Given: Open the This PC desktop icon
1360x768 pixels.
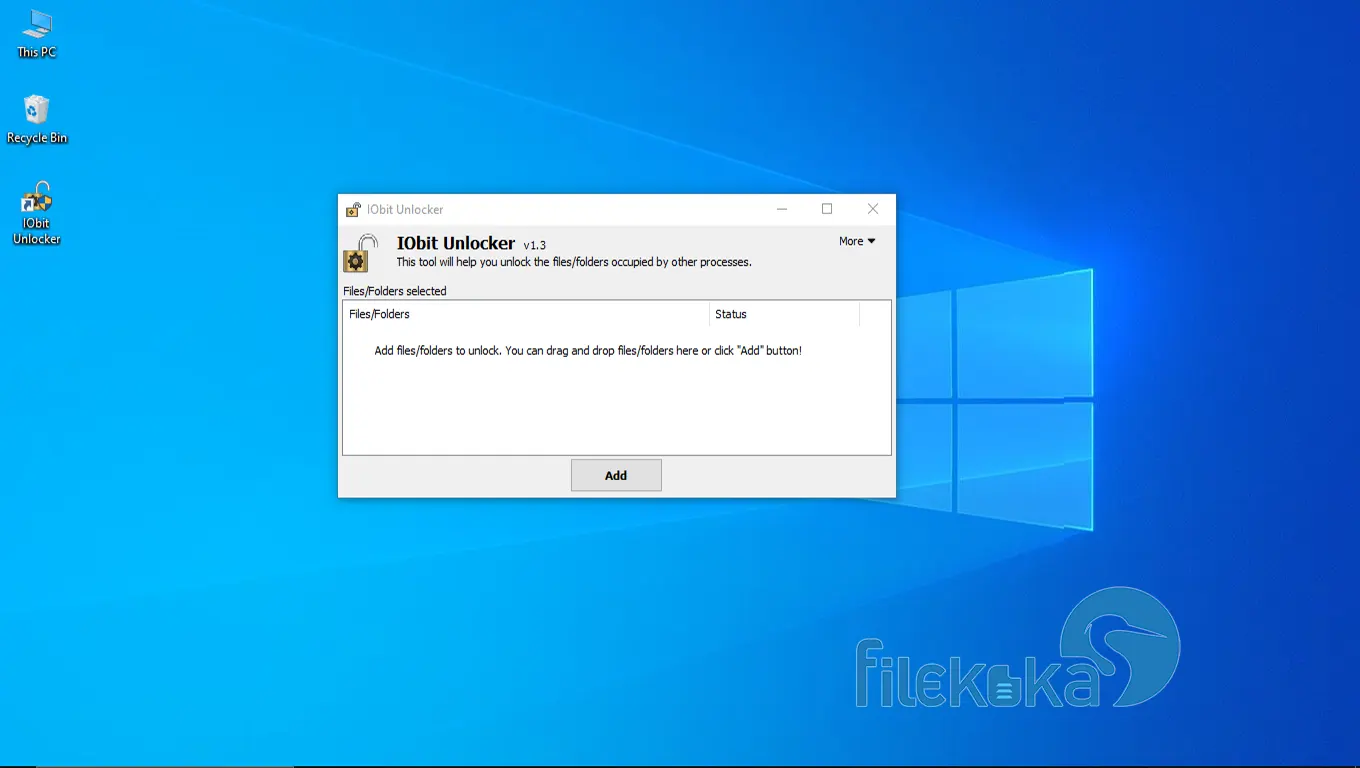Looking at the screenshot, I should click(37, 34).
